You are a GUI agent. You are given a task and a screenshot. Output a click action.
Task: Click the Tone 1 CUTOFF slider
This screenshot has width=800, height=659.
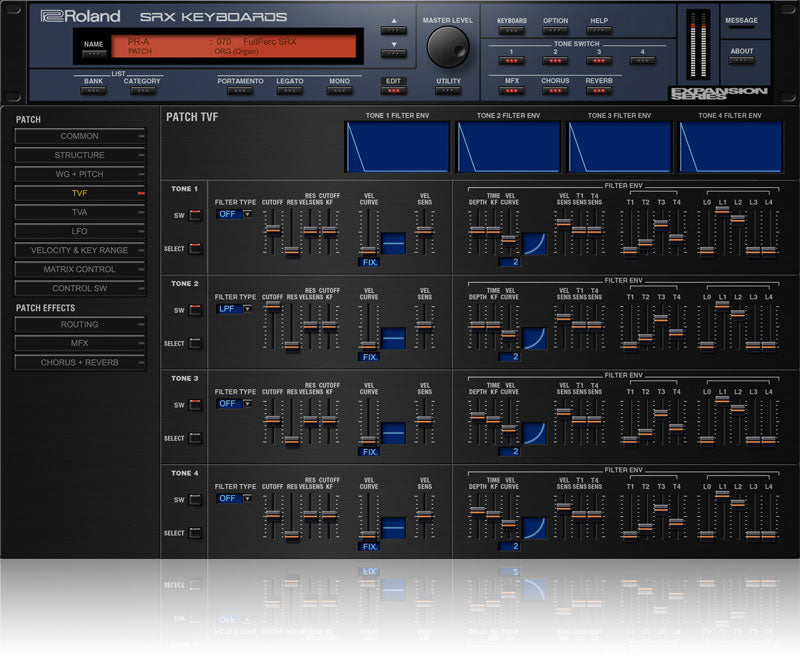[x=273, y=232]
